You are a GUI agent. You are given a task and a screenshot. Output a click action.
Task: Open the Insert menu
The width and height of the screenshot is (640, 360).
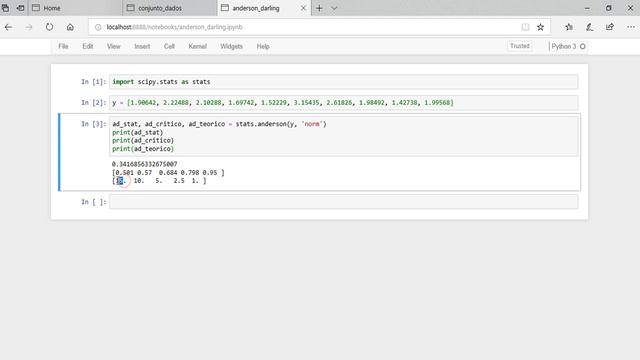tap(142, 47)
